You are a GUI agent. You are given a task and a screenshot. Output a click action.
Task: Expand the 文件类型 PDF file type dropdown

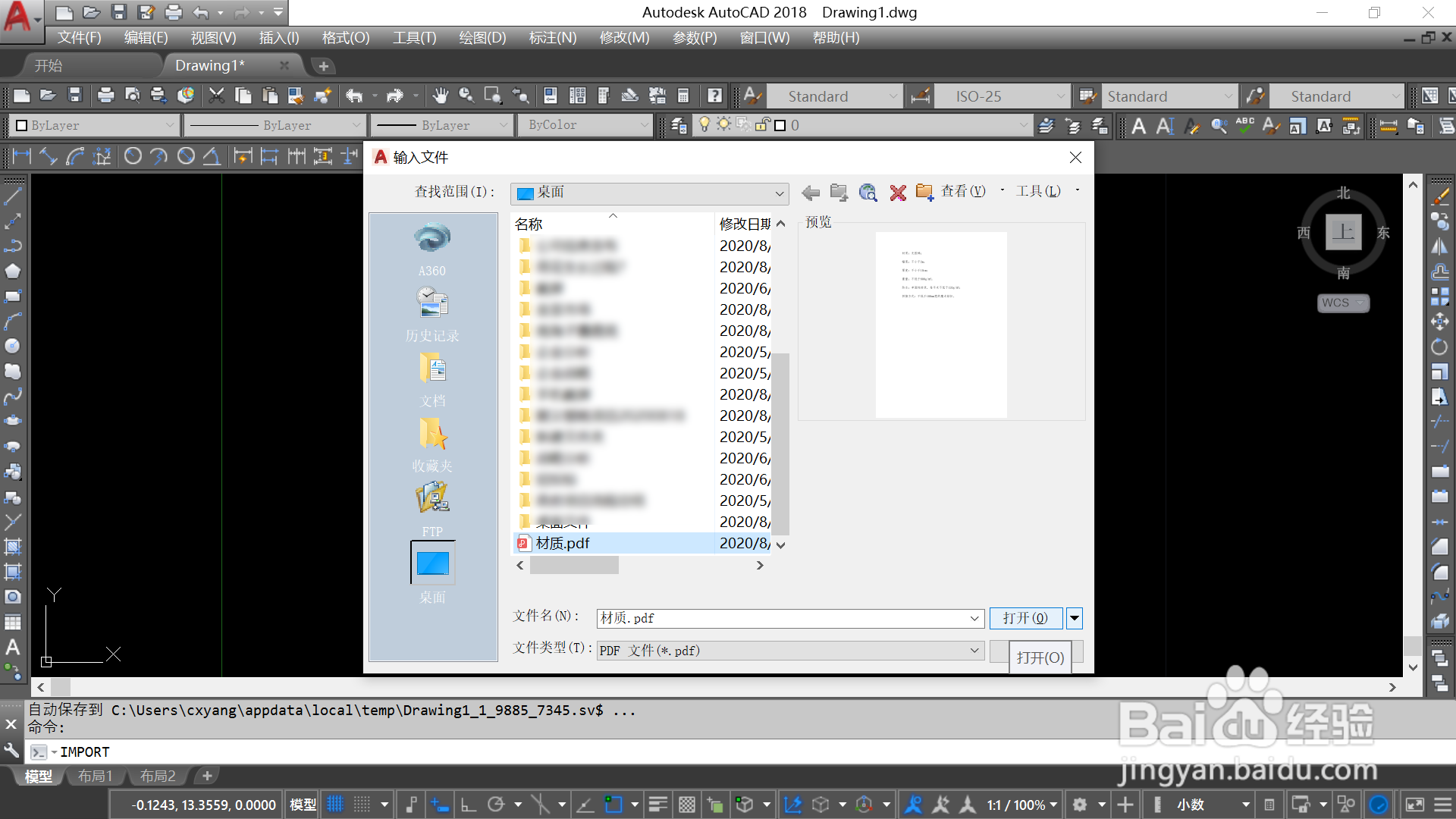pos(974,651)
